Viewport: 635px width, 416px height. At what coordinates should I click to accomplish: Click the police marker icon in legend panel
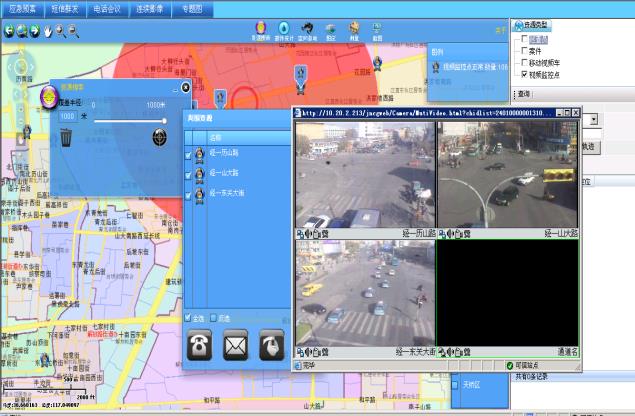click(x=436, y=67)
